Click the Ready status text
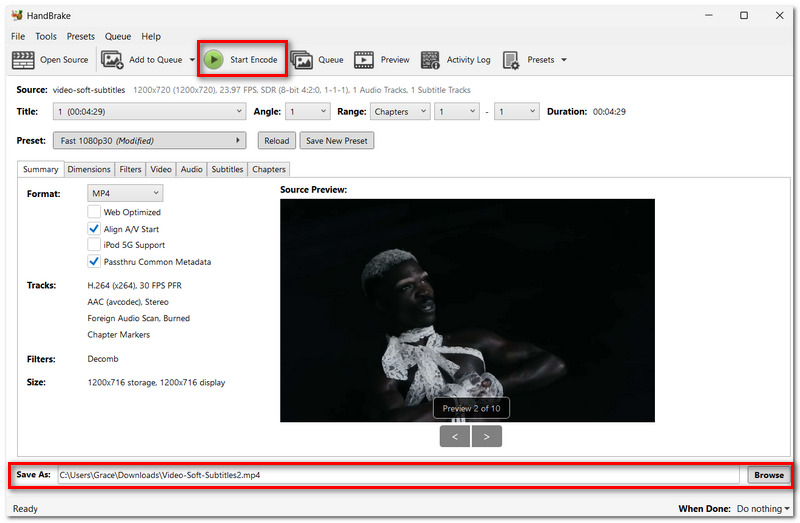Viewport: 800px width, 523px height. pos(26,509)
